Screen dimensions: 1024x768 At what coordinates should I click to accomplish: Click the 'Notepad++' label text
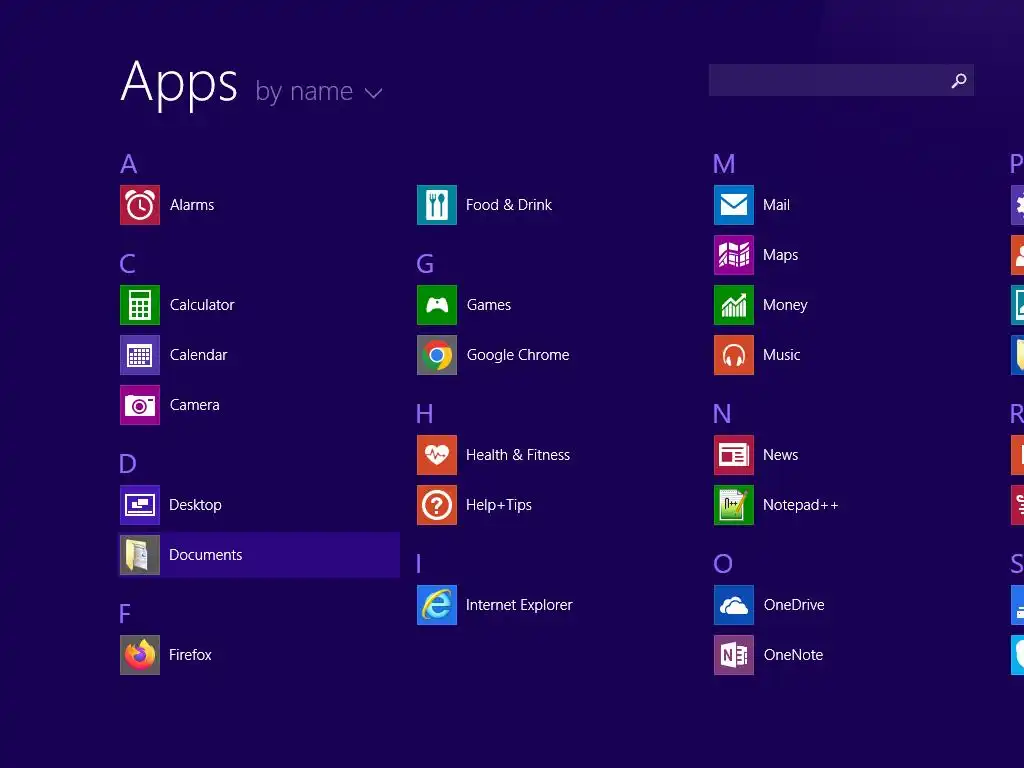801,505
